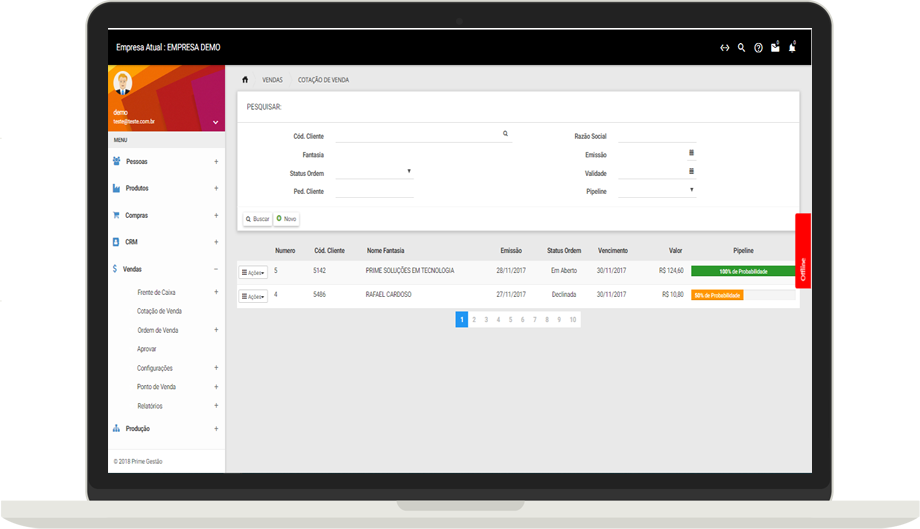Toggle the sidebar width arrows icon
Screen dimensions: 920x529
point(724,47)
